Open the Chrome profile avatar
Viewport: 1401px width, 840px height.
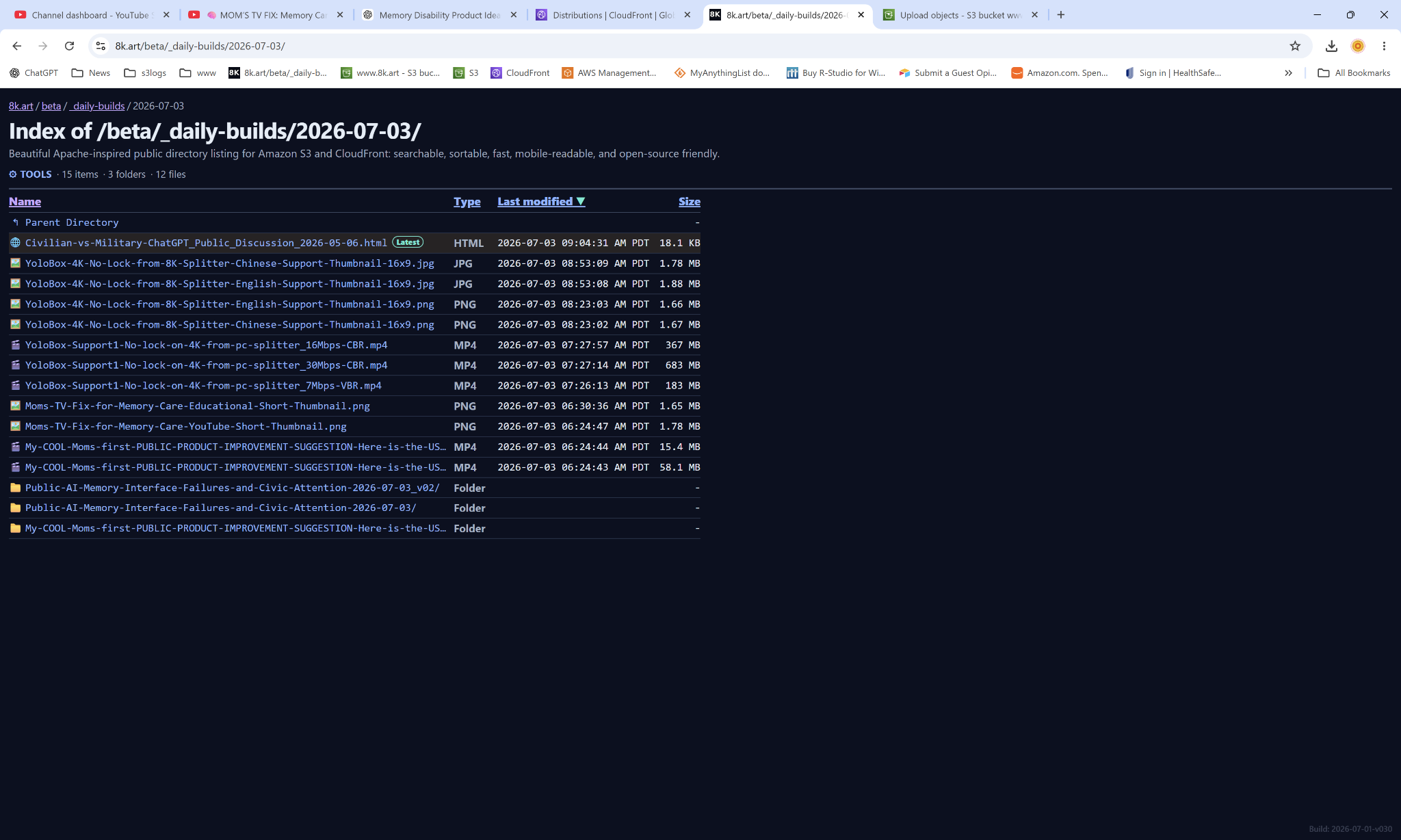point(1358,46)
